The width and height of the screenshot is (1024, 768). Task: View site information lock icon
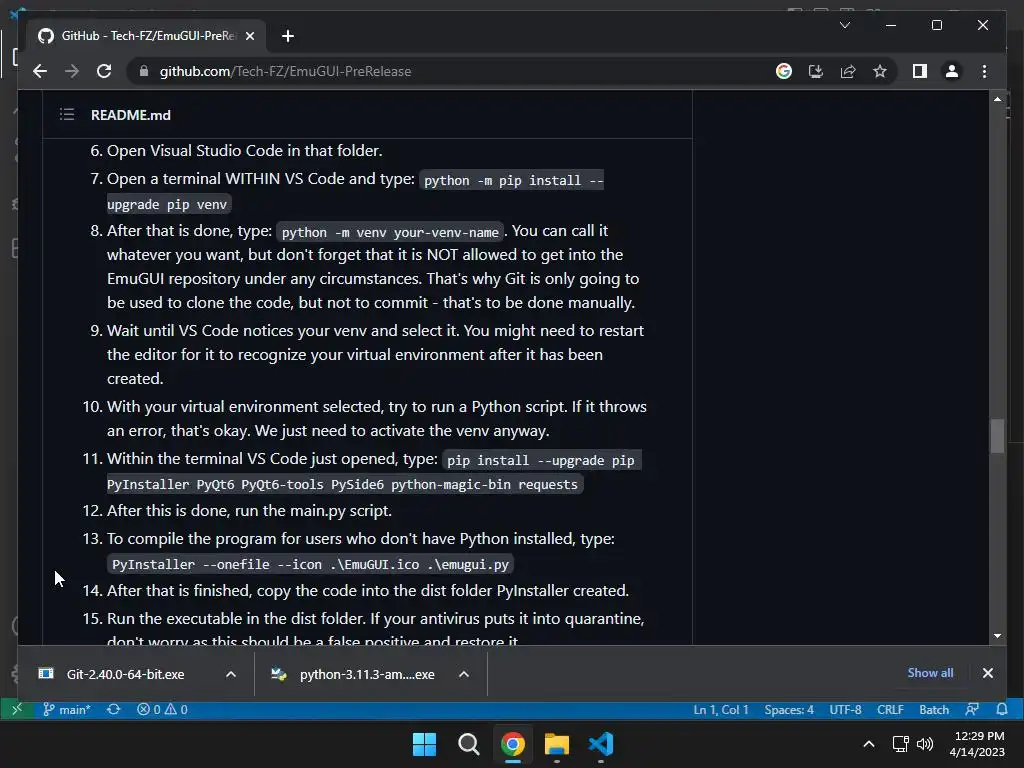[144, 71]
